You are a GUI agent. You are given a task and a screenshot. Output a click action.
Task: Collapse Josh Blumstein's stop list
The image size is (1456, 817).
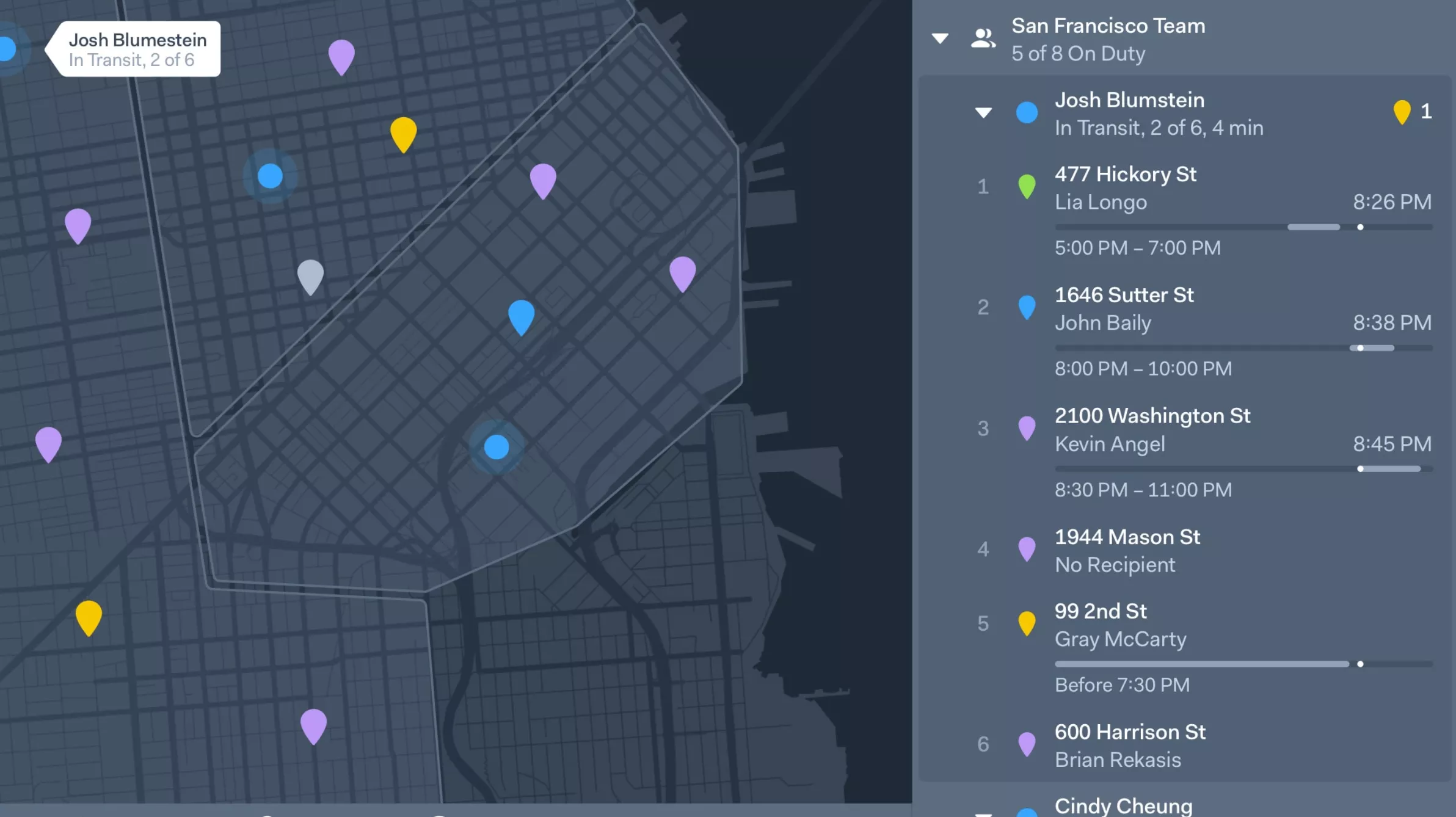point(983,113)
